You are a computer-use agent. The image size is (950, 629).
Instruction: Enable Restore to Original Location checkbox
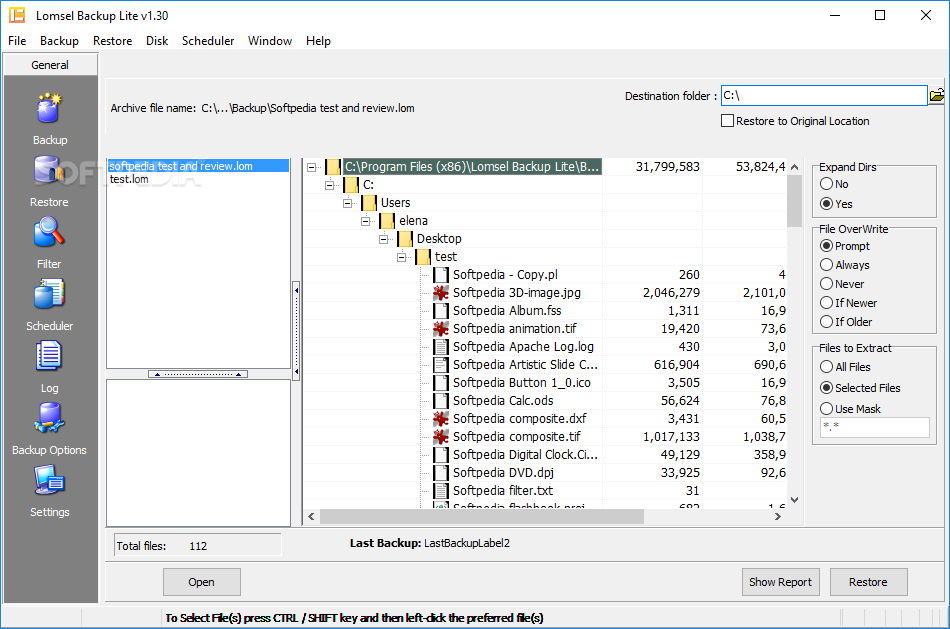click(x=728, y=121)
